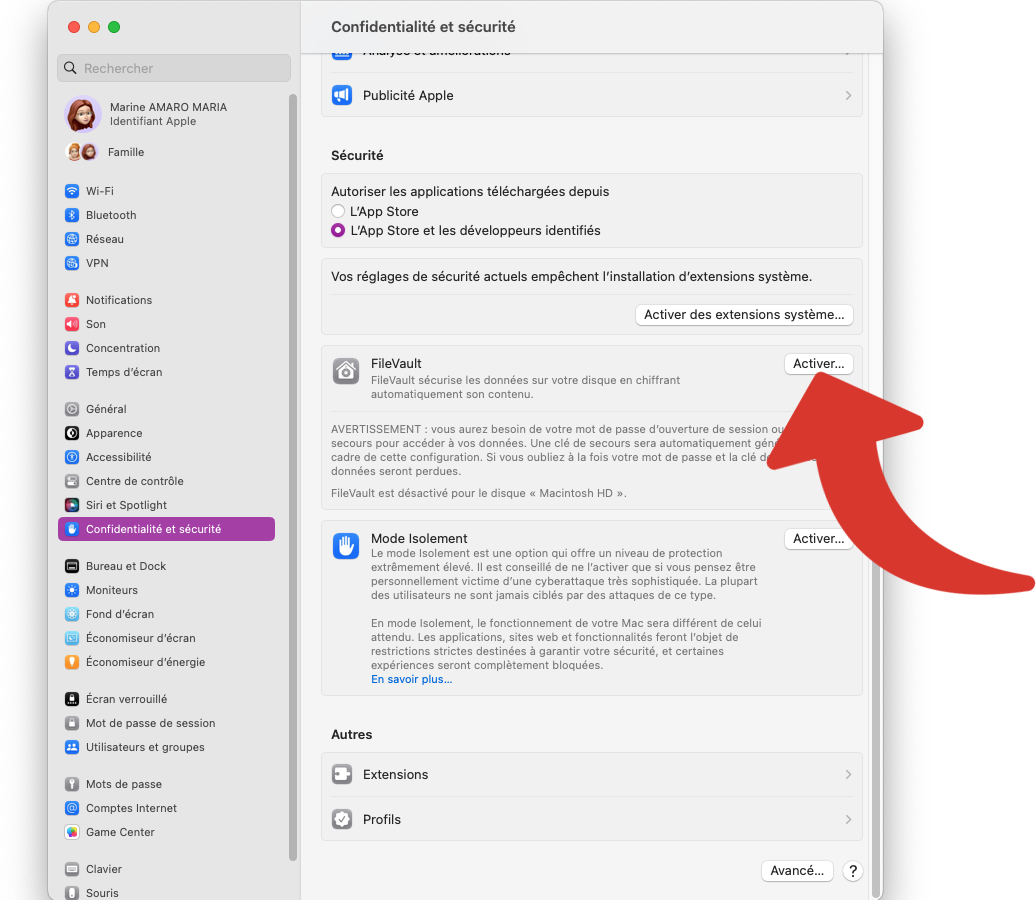
Task: Click the VPN icon in sidebar
Action: [72, 263]
